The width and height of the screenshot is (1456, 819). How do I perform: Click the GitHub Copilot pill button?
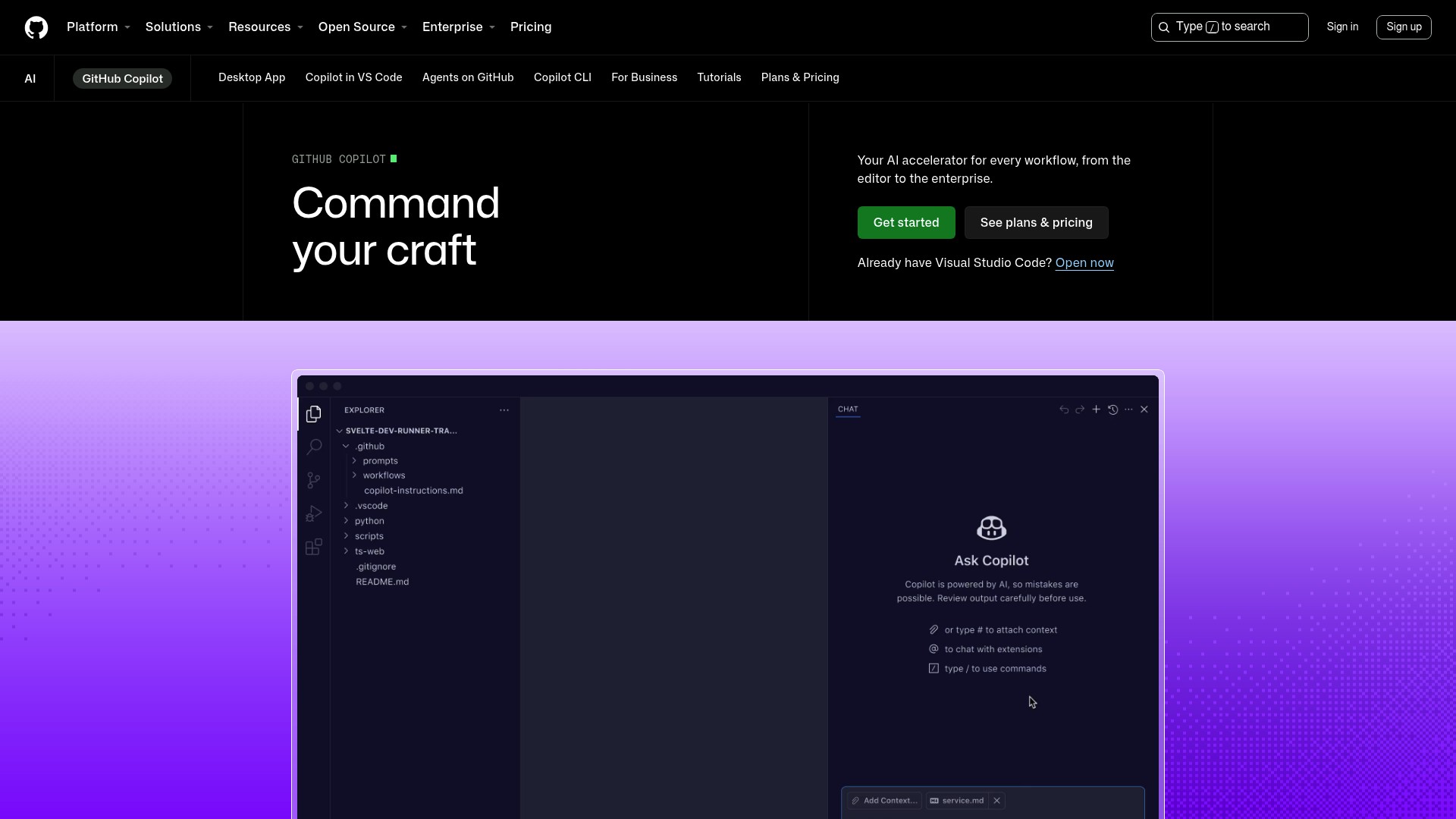coord(122,79)
